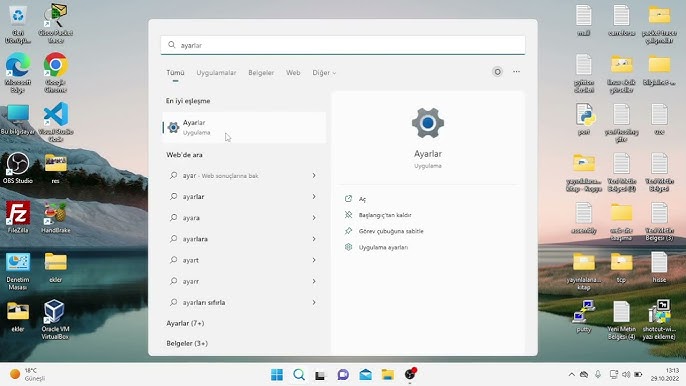Expand arrow for 'ayara' web suggestion

tap(314, 218)
